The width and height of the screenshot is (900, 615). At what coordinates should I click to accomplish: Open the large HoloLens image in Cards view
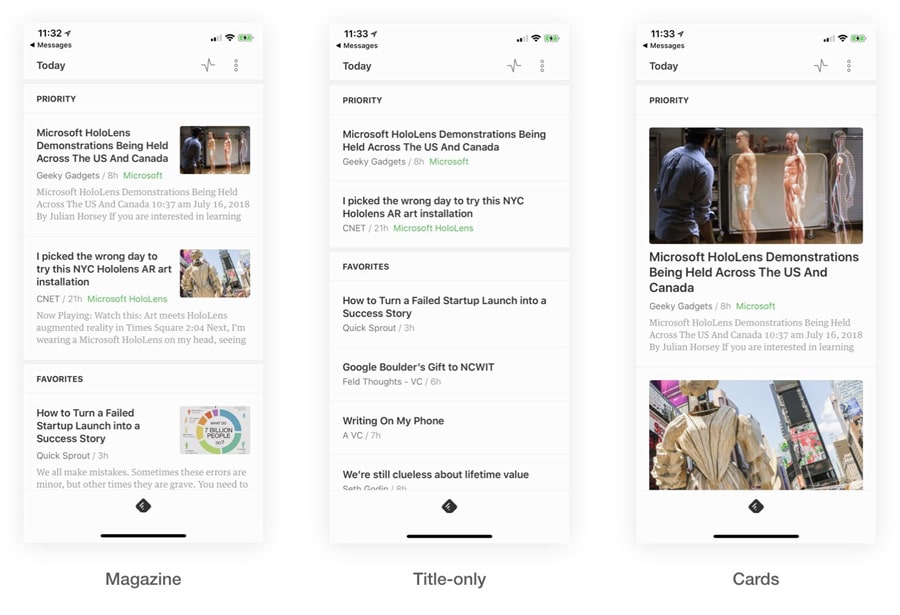755,185
